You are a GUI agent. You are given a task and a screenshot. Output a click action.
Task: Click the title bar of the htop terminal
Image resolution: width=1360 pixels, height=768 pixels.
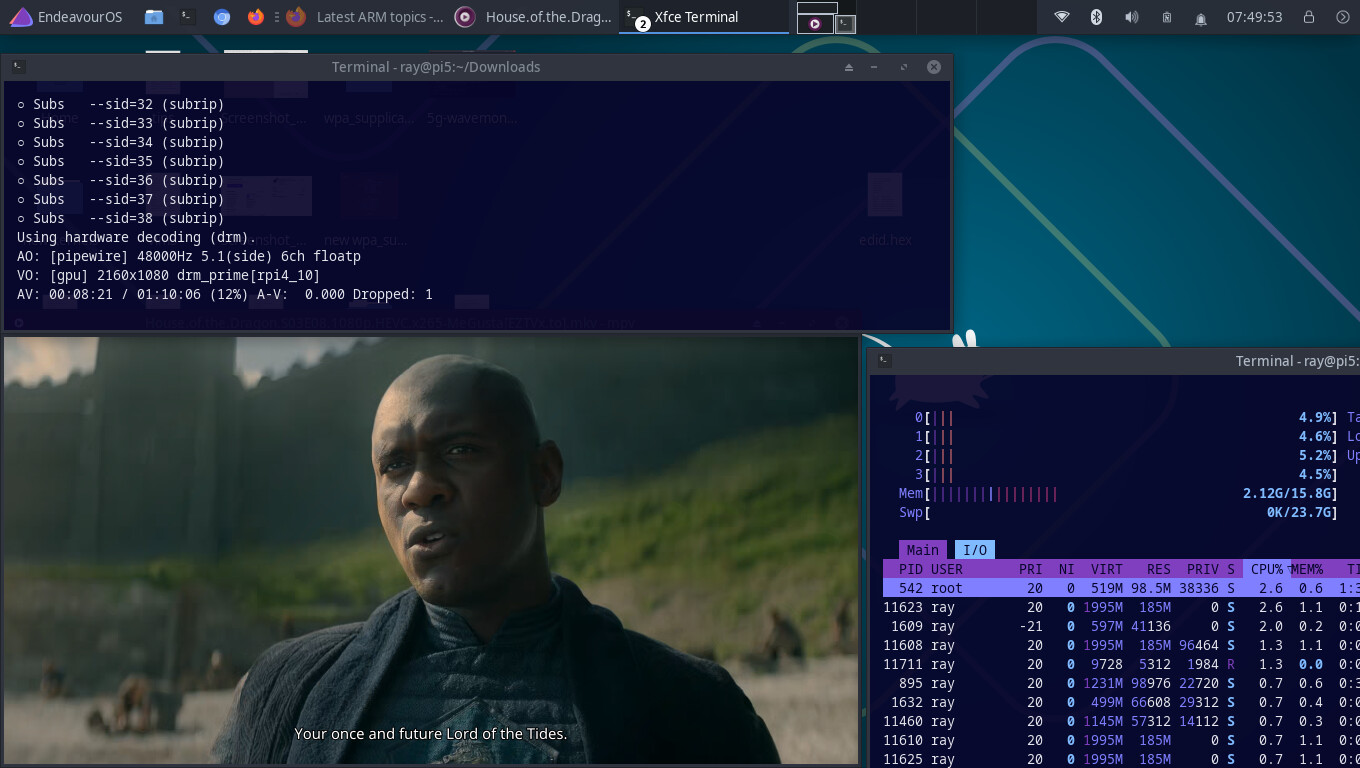tap(1114, 361)
